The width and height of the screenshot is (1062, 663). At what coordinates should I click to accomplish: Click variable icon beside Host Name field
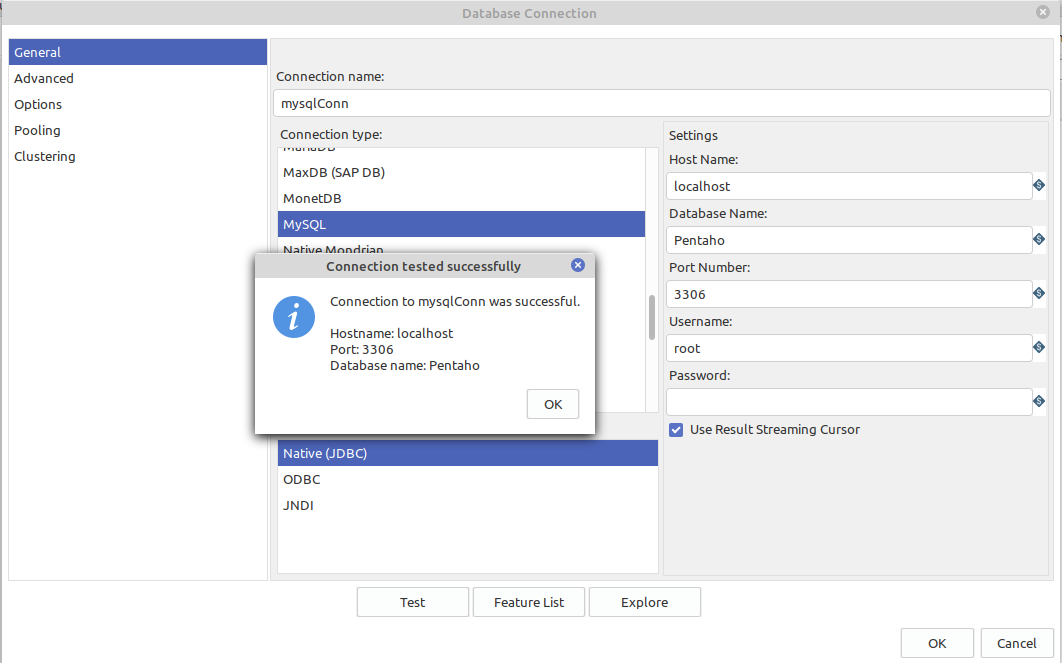[x=1039, y=186]
